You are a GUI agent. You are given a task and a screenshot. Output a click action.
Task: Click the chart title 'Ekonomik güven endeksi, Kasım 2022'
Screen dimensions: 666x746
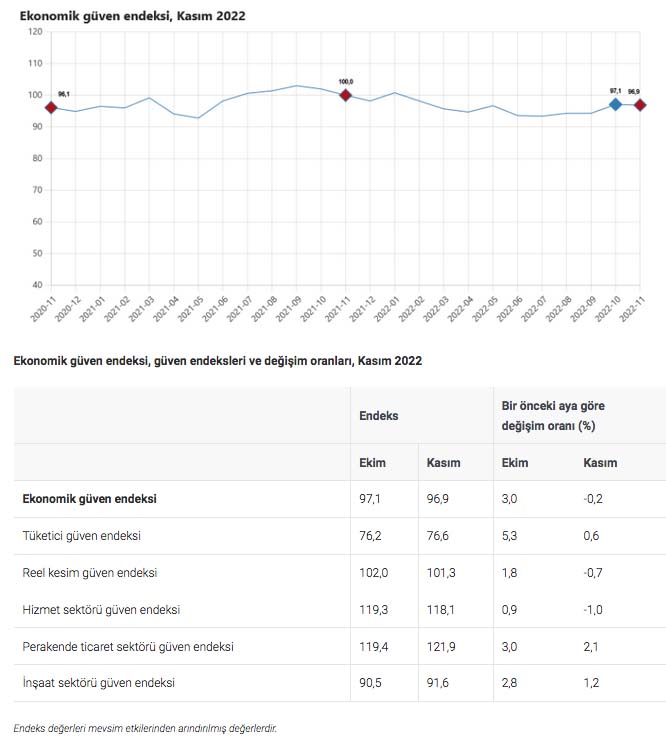(132, 16)
